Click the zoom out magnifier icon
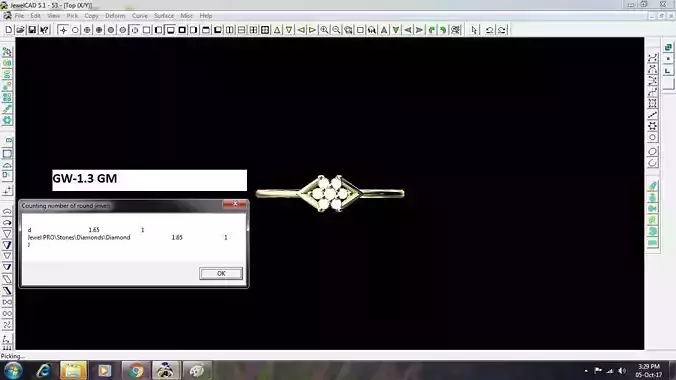Viewport: 676px width, 380px height. click(x=336, y=30)
